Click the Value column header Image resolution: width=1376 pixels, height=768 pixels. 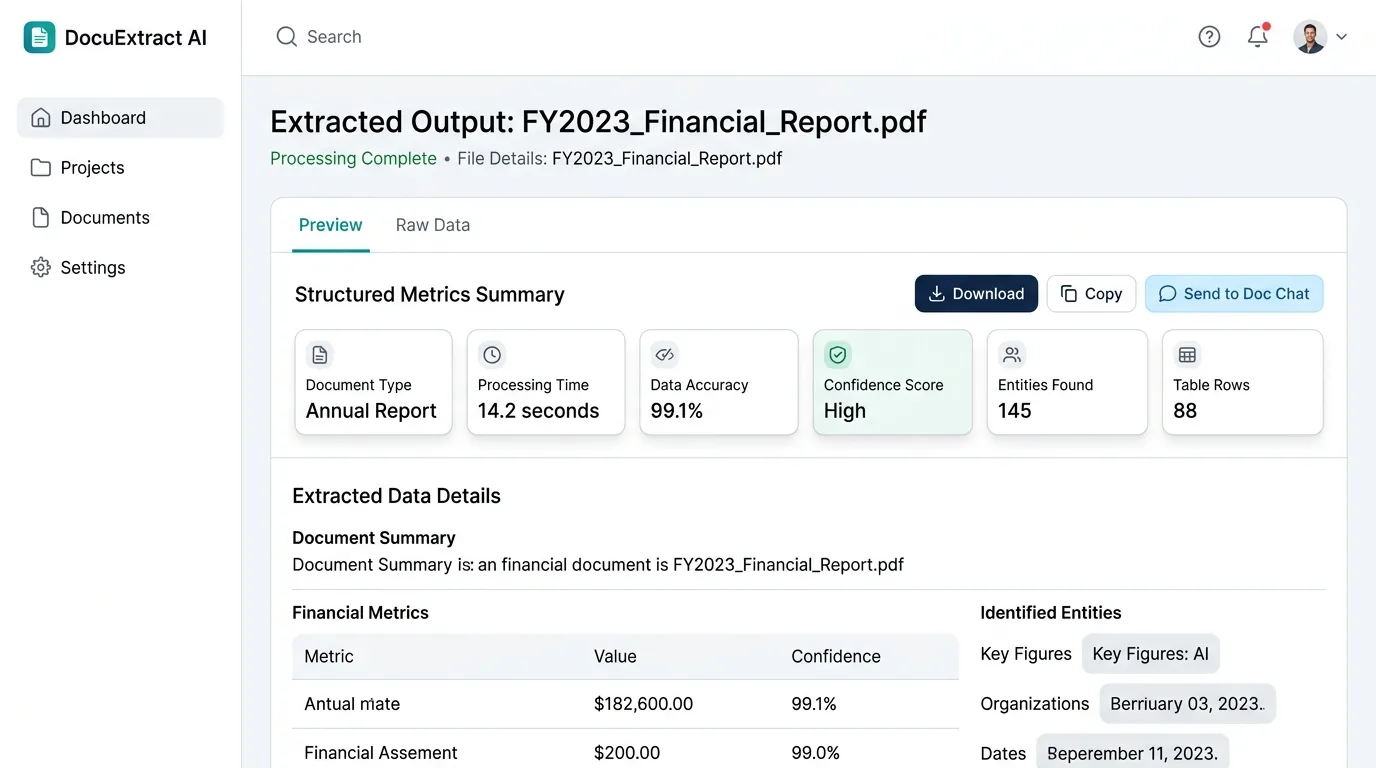coord(615,657)
